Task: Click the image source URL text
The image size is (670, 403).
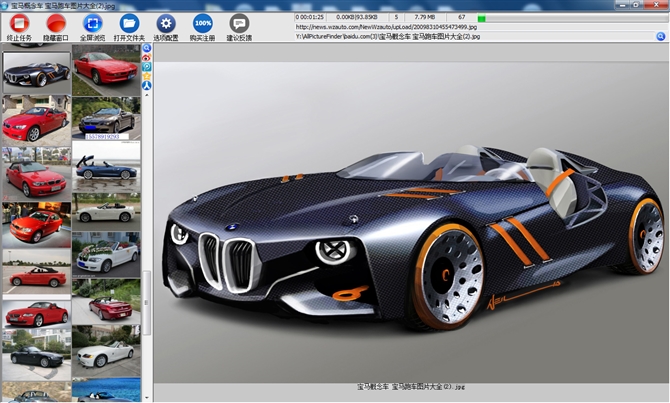Action: (x=386, y=27)
